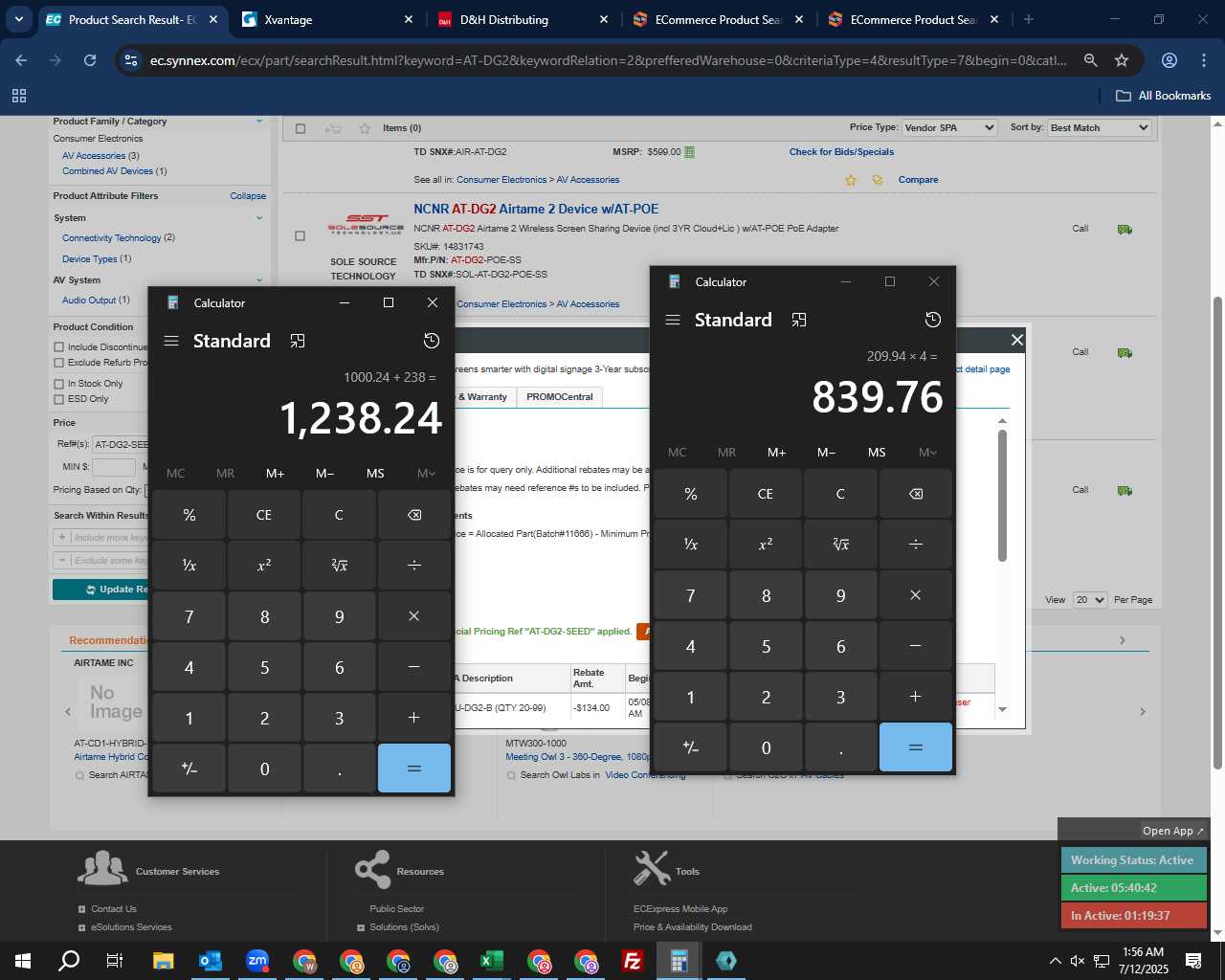Click plus/minus key in right Calculator

(691, 747)
